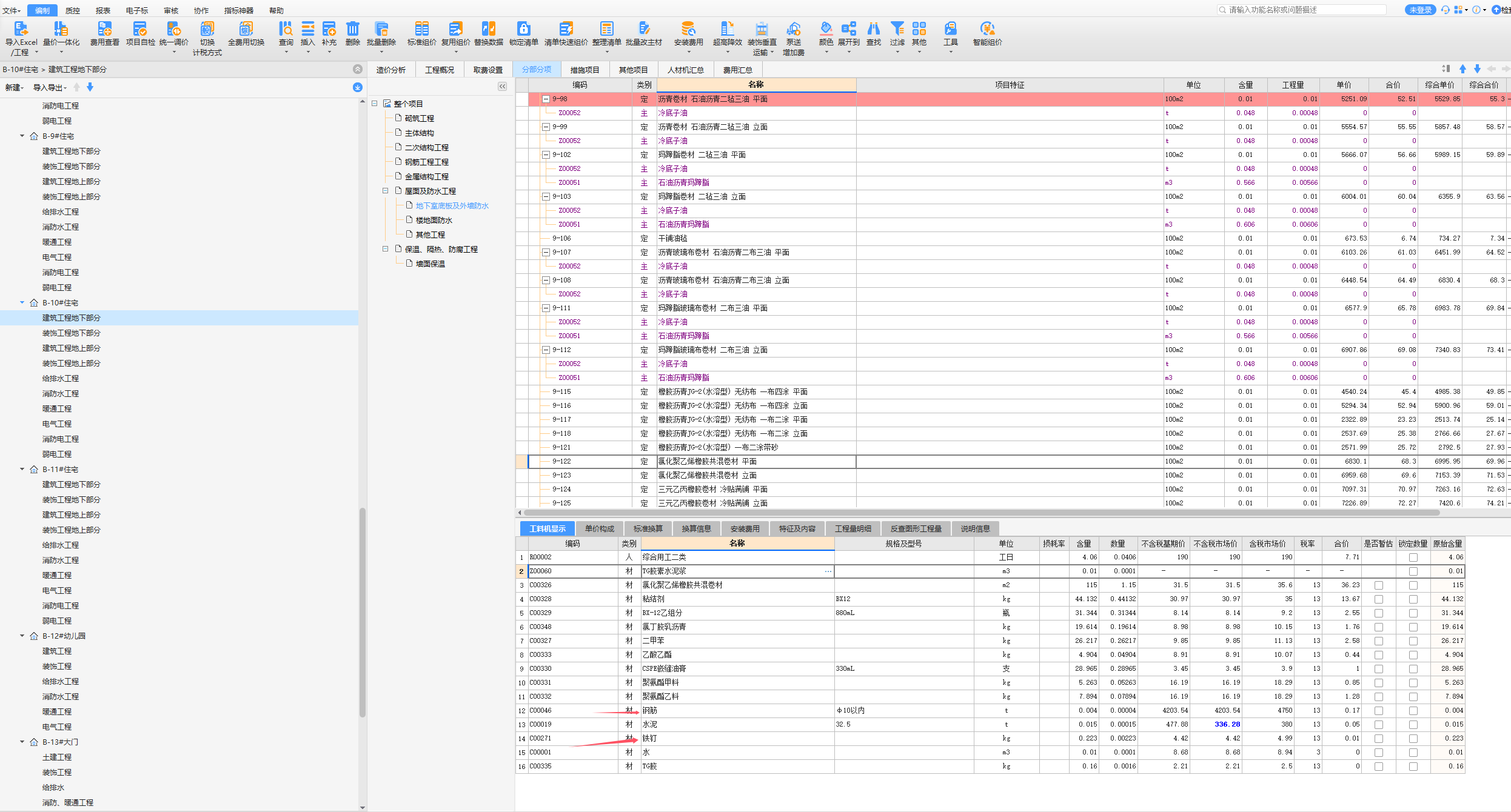Click the left project list vertical scrollbar
Viewport: 1511px width, 812px height.
(x=362, y=612)
